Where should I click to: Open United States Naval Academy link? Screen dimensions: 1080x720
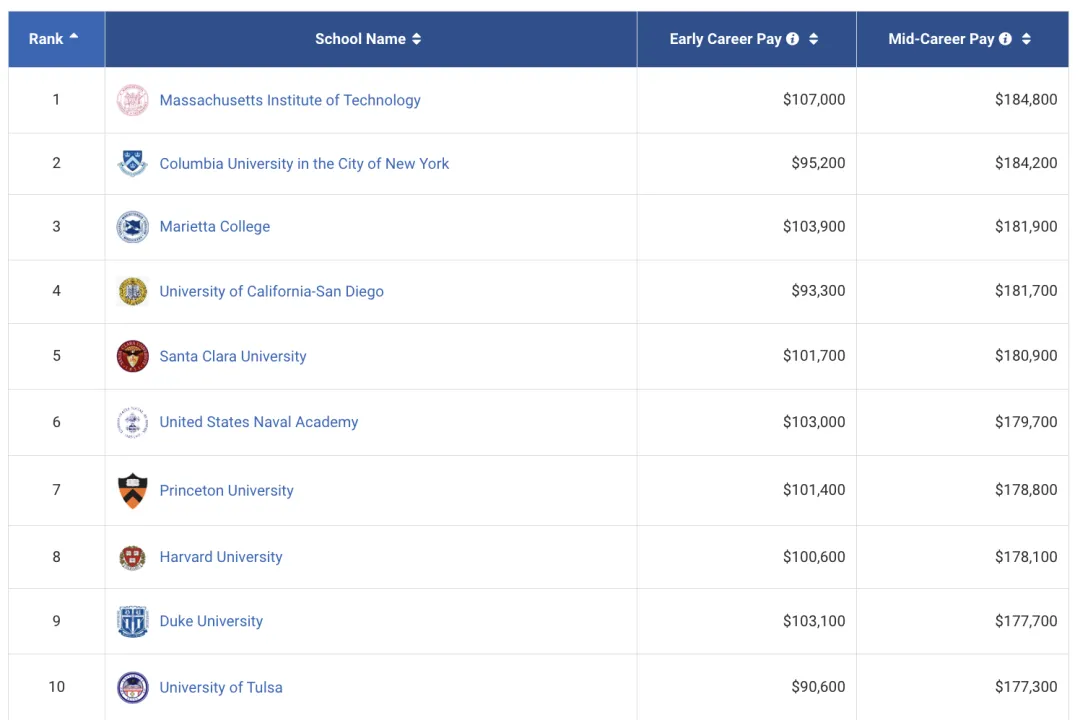[x=259, y=422]
